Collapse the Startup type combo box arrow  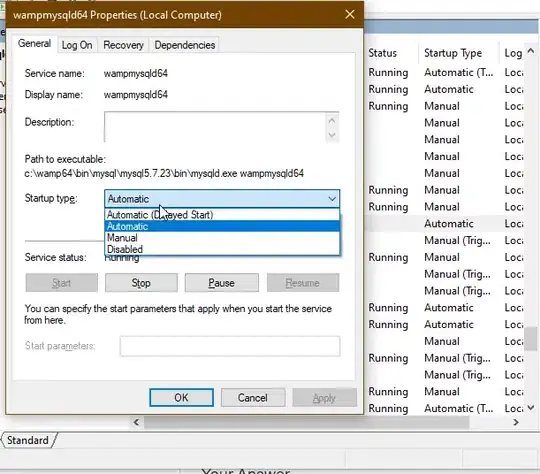[332, 199]
